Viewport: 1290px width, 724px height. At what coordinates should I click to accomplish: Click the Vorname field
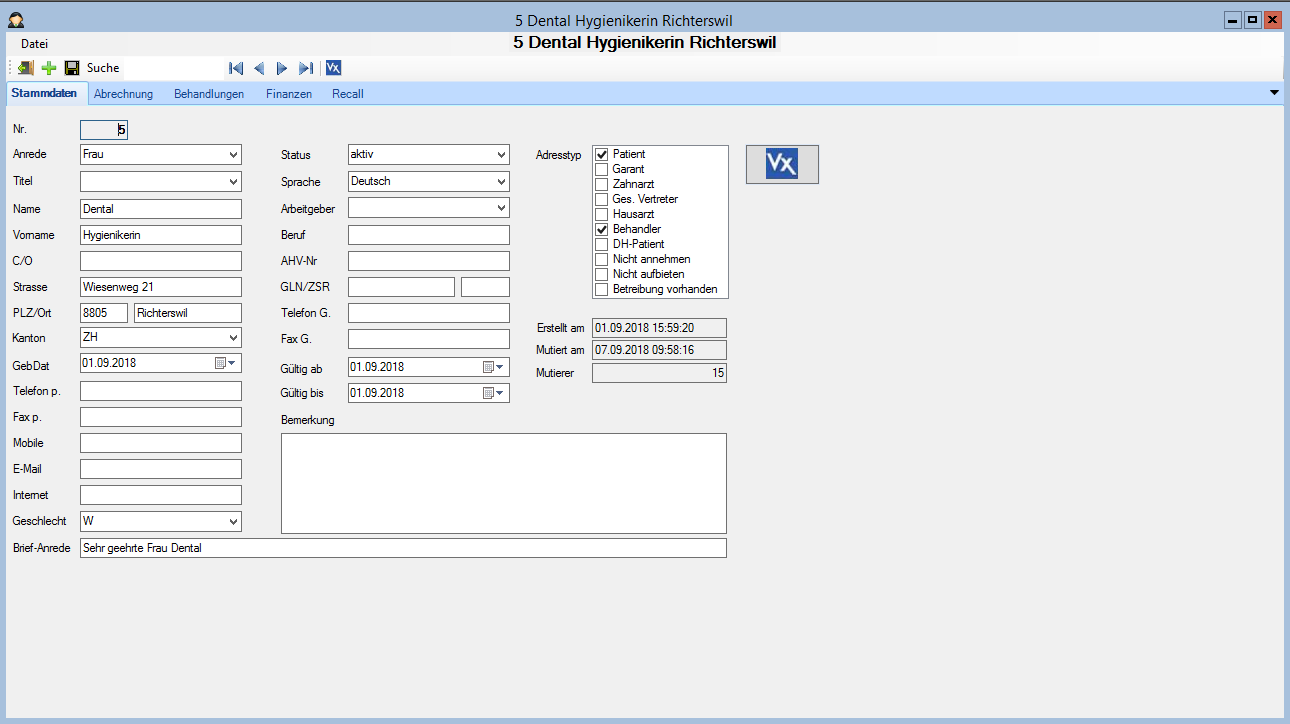coord(161,235)
